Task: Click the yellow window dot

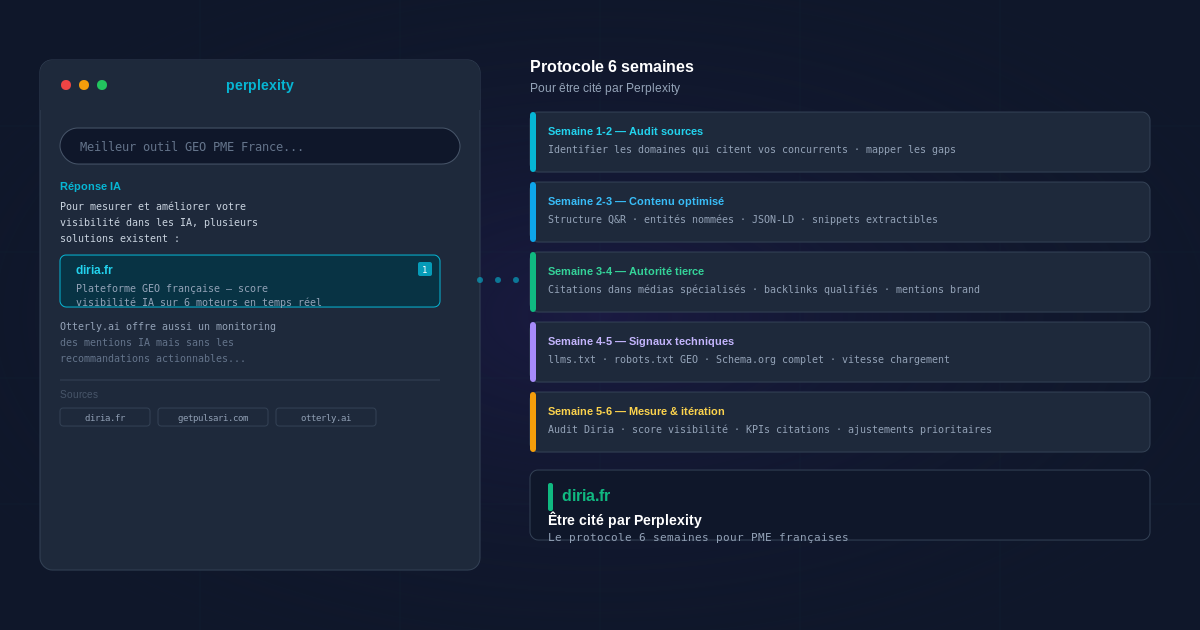Action: [84, 85]
